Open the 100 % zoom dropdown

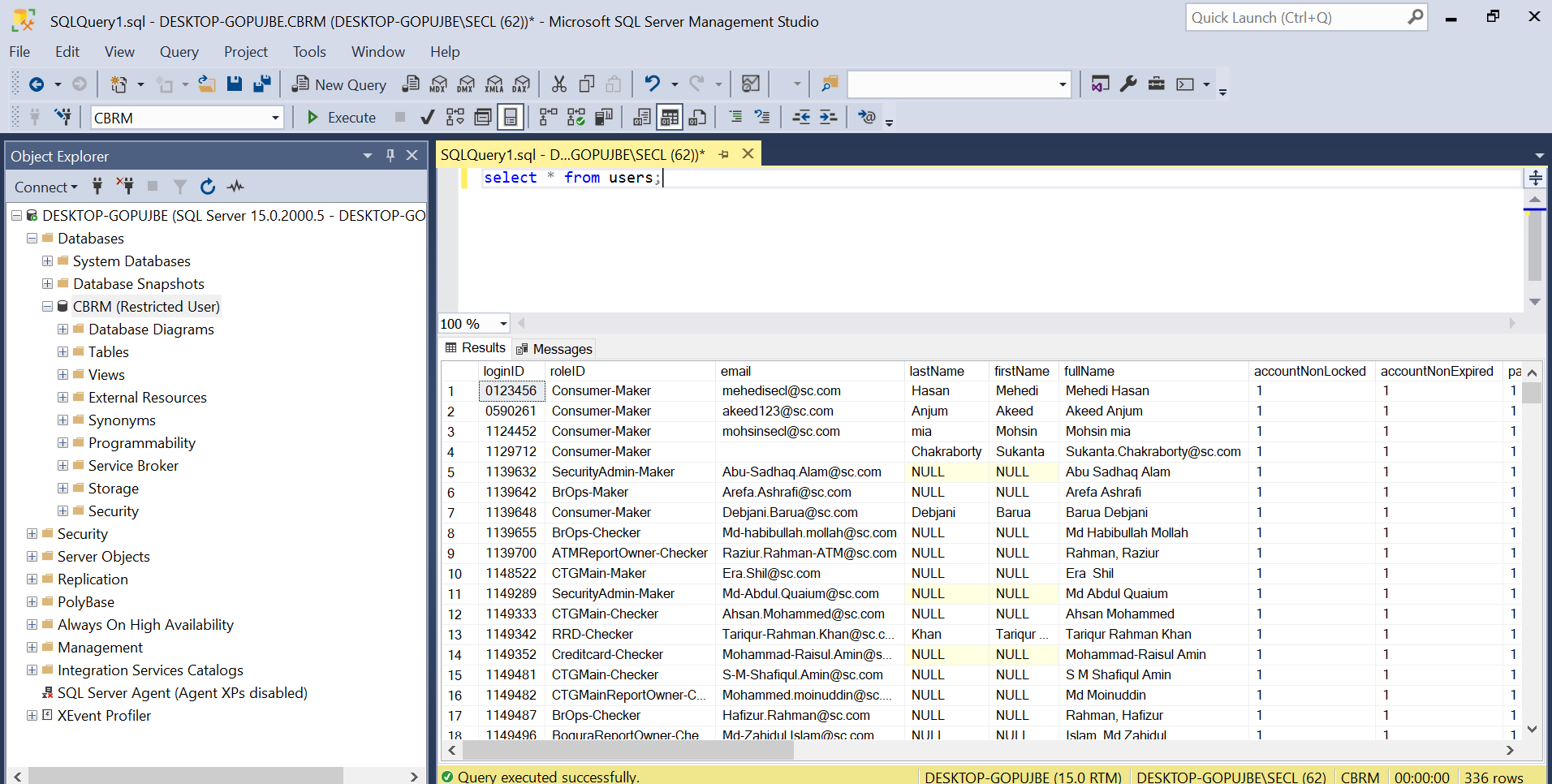[x=503, y=324]
